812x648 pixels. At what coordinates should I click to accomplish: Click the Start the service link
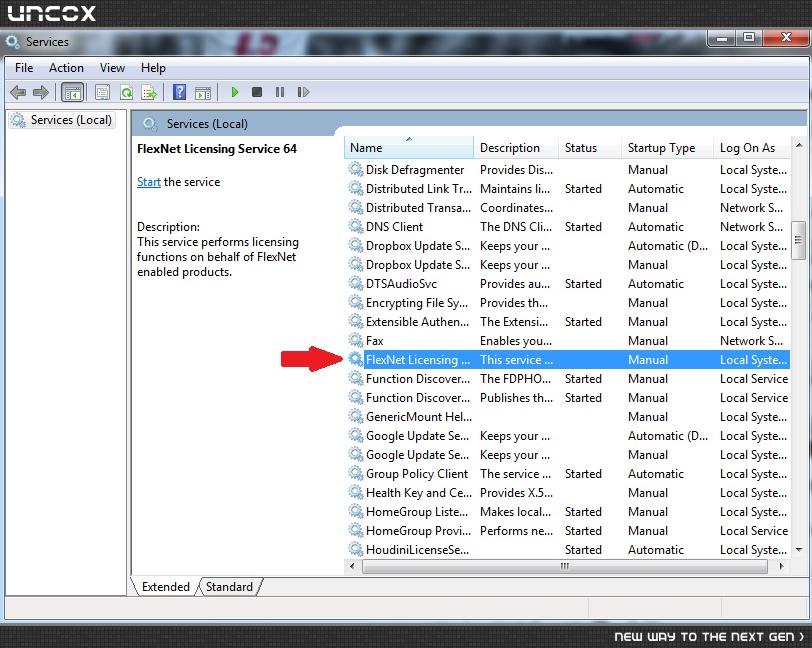(149, 182)
